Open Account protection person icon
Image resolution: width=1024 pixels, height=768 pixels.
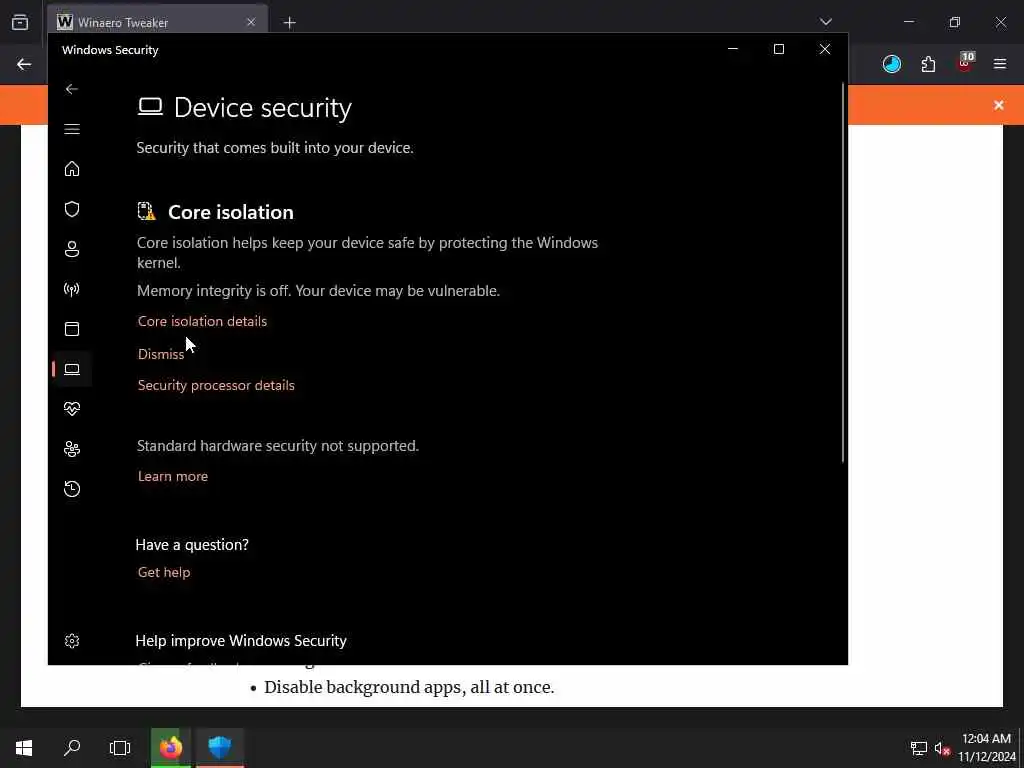[x=72, y=249]
